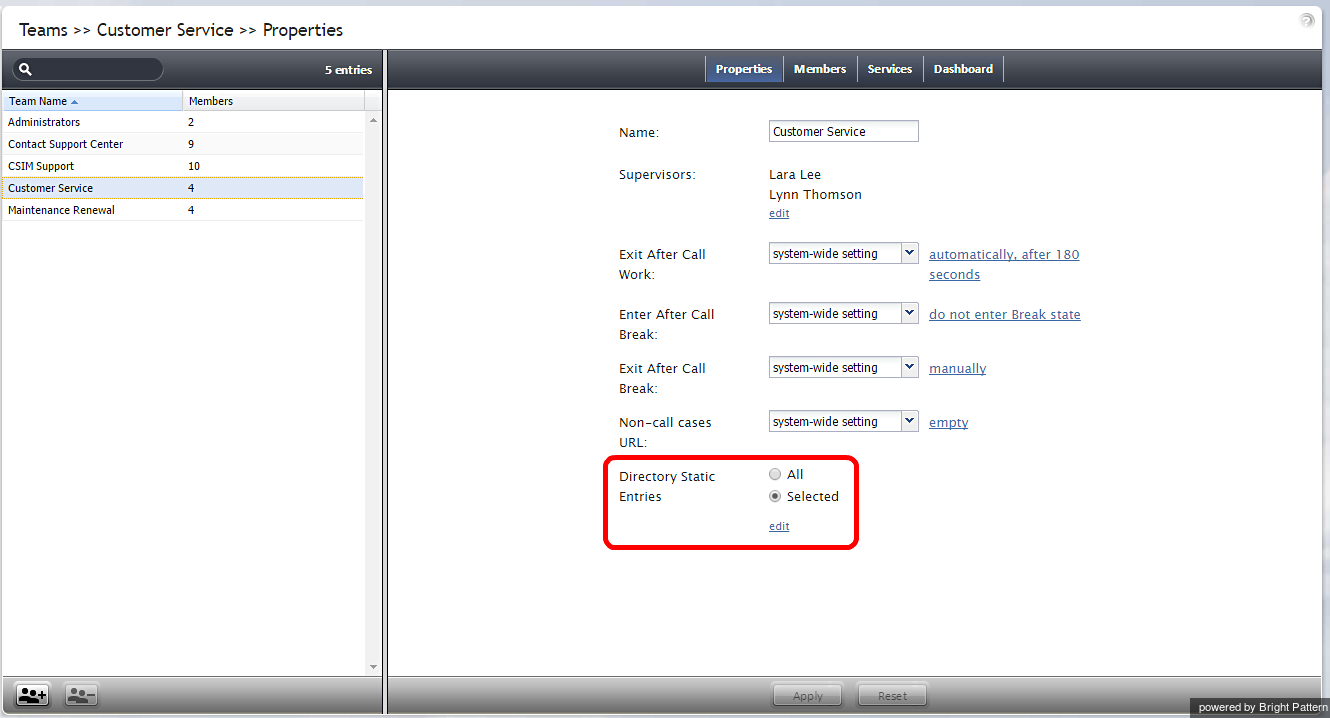Screen dimensions: 1330x718
Task: Click members count 10 for CSIM Support
Action: 194,166
